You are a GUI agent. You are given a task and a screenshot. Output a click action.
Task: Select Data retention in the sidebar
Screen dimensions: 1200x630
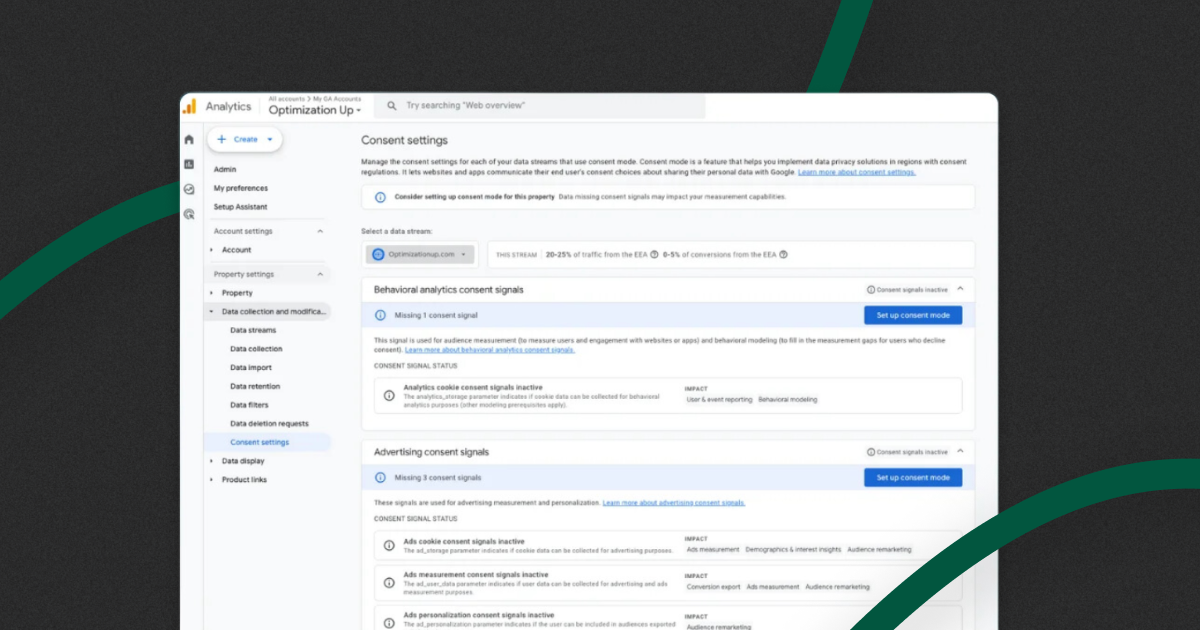(x=255, y=386)
